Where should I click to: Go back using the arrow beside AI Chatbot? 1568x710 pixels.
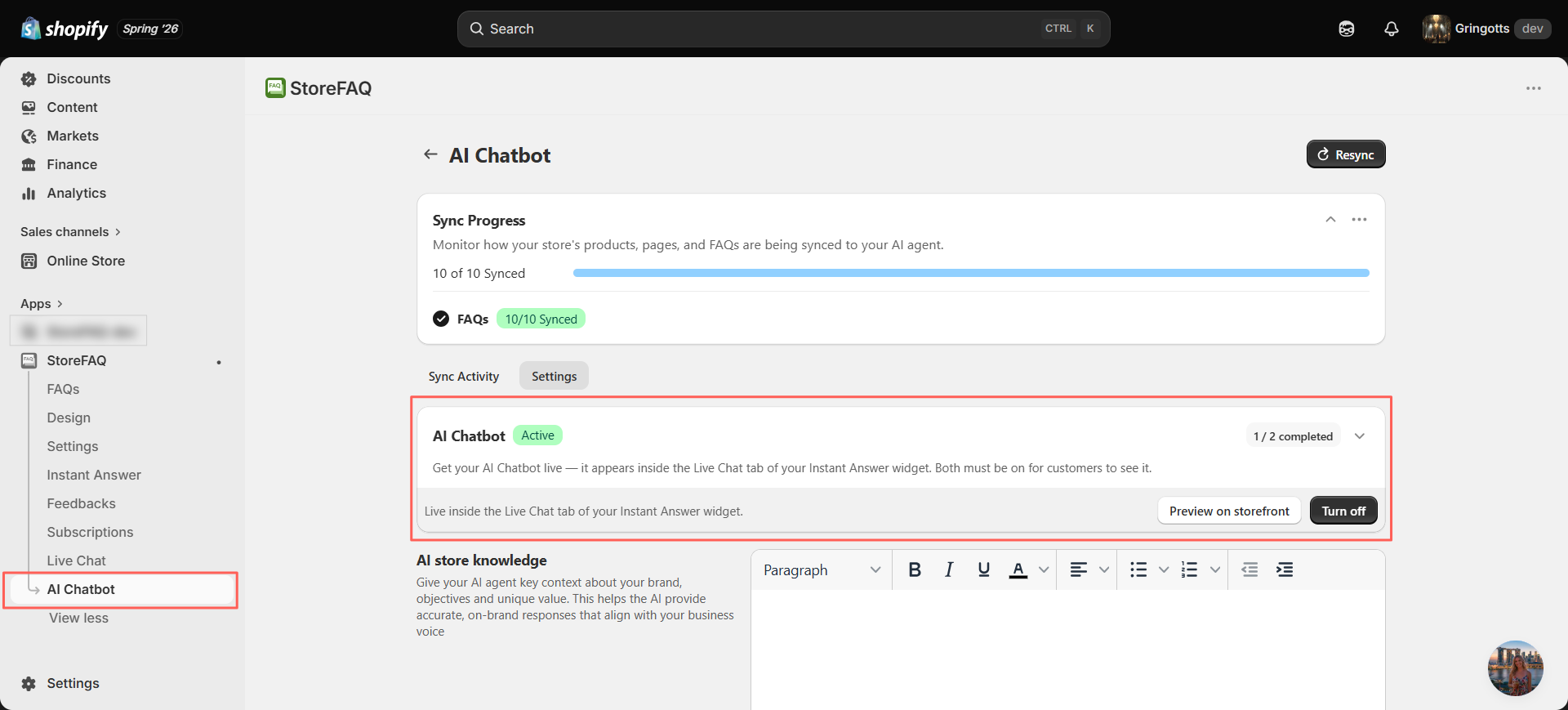pyautogui.click(x=430, y=154)
